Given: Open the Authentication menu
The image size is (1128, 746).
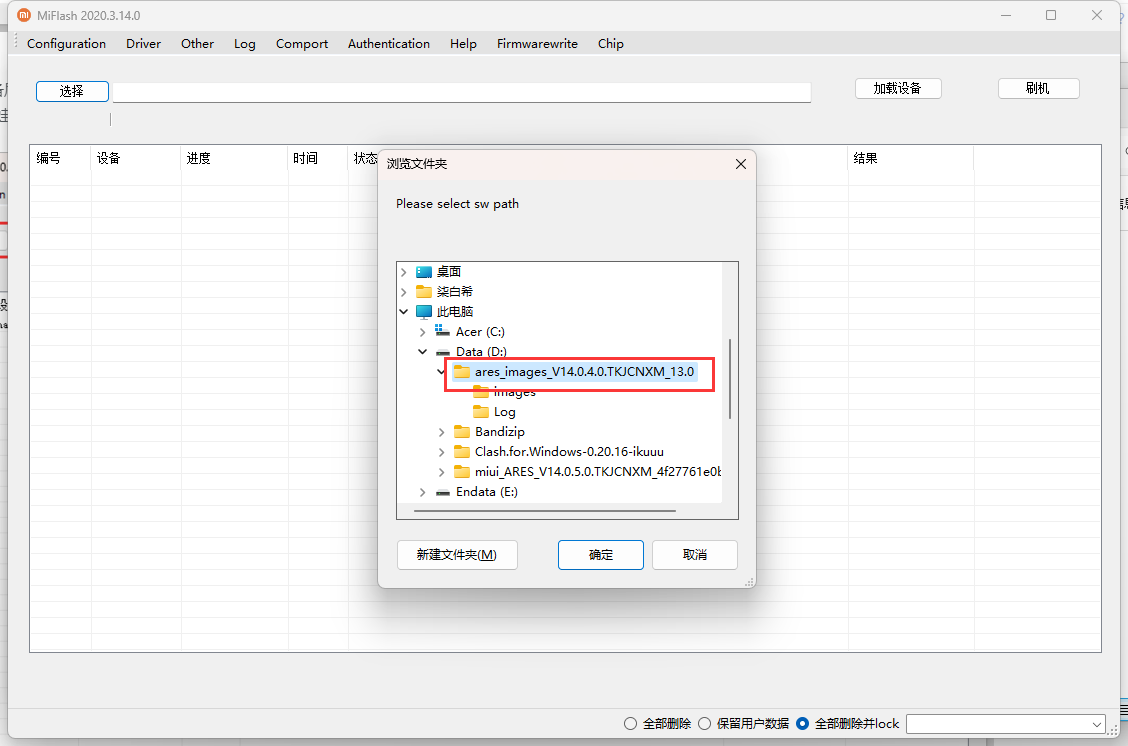Looking at the screenshot, I should 388,44.
